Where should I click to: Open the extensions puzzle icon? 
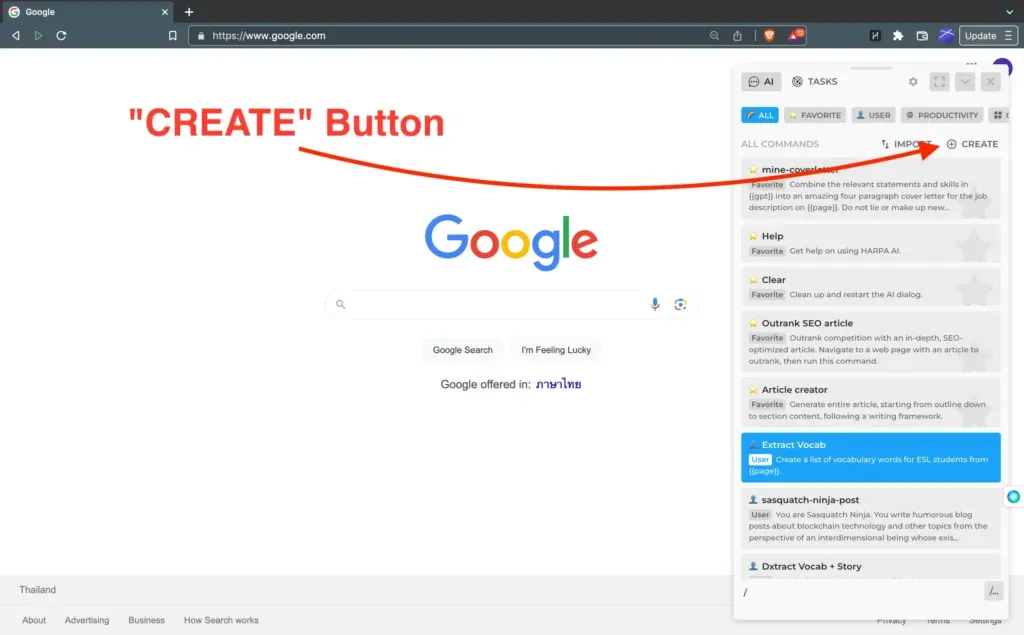coord(898,36)
